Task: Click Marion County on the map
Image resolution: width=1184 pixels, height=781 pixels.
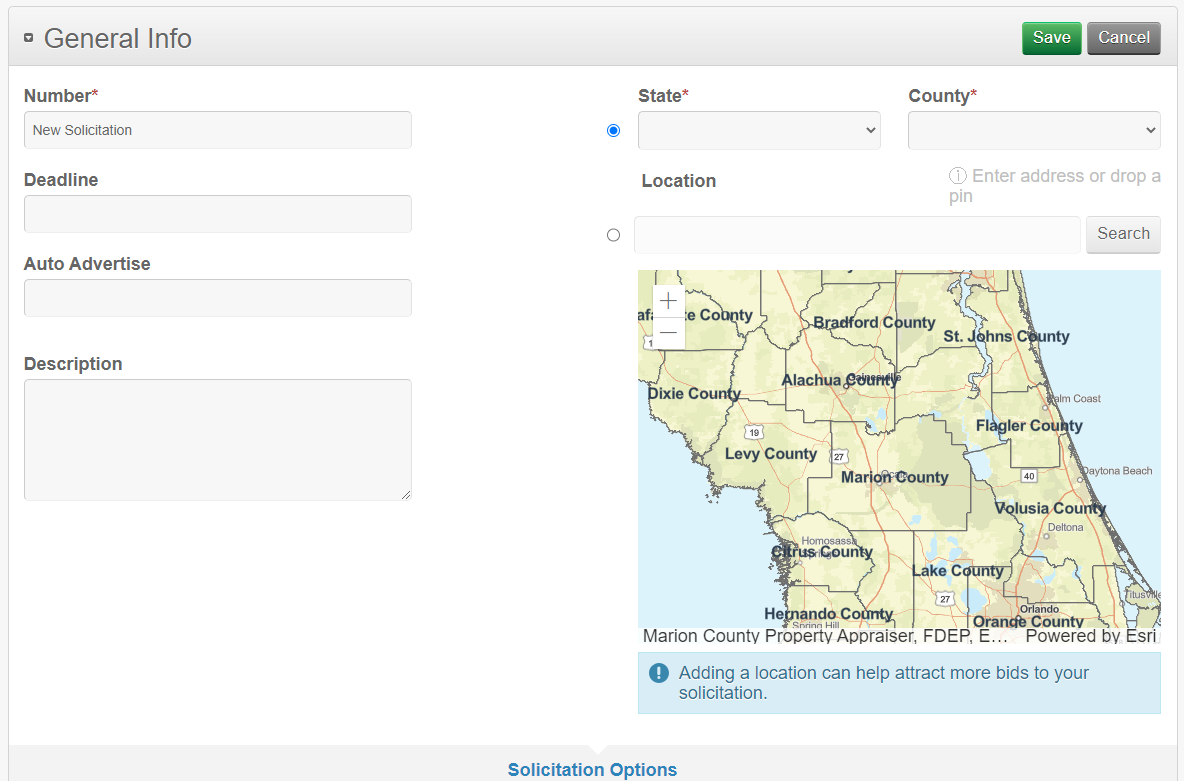Action: [x=894, y=478]
